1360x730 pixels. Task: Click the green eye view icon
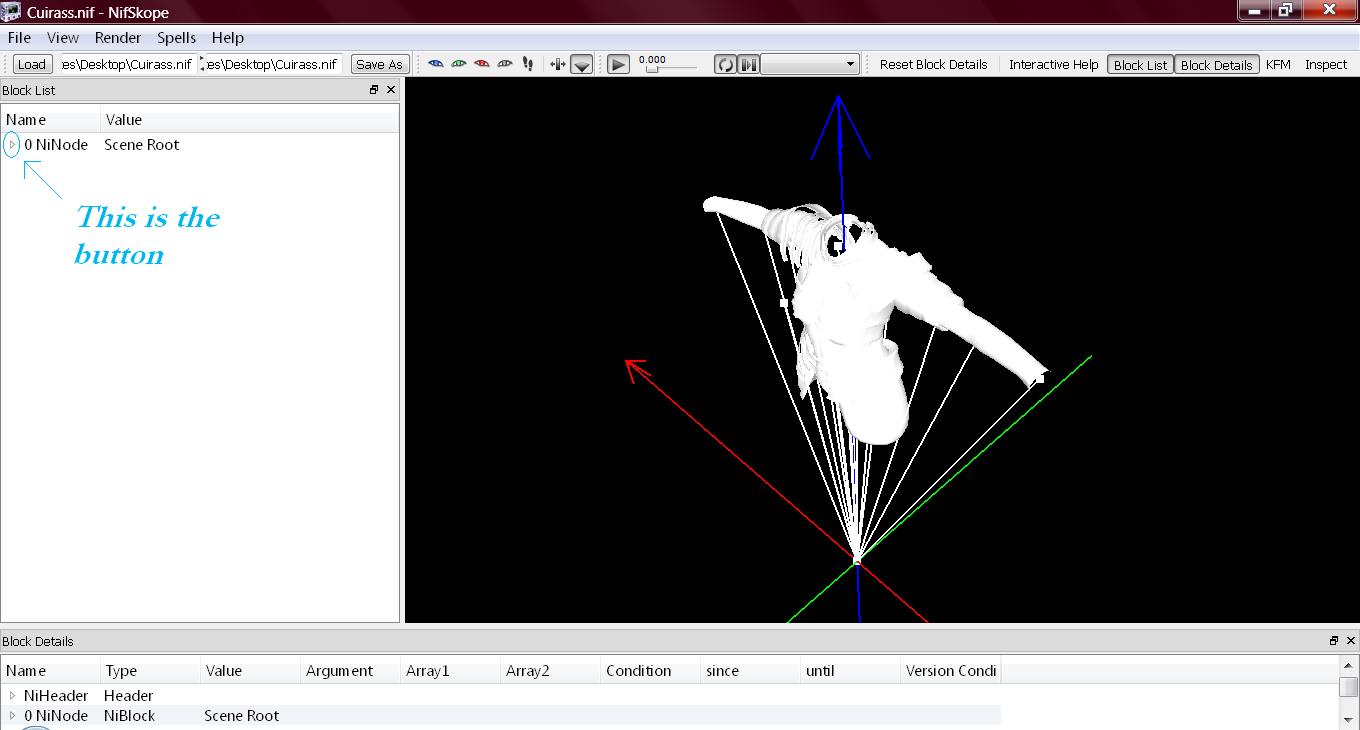(458, 64)
